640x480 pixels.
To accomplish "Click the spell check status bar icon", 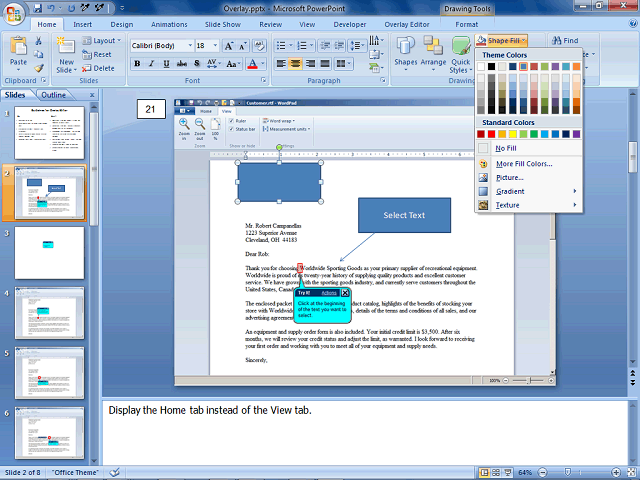I will tap(115, 472).
